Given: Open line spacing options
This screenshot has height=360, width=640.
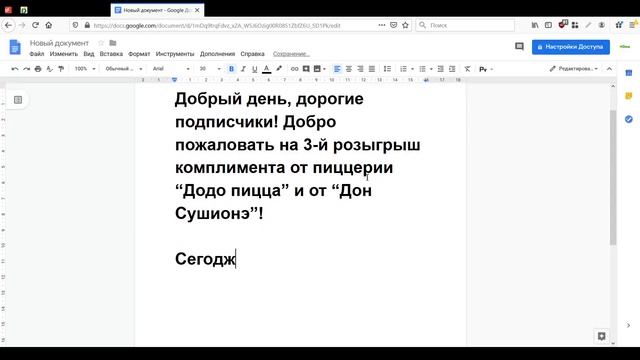Looking at the screenshot, I should tap(387, 69).
